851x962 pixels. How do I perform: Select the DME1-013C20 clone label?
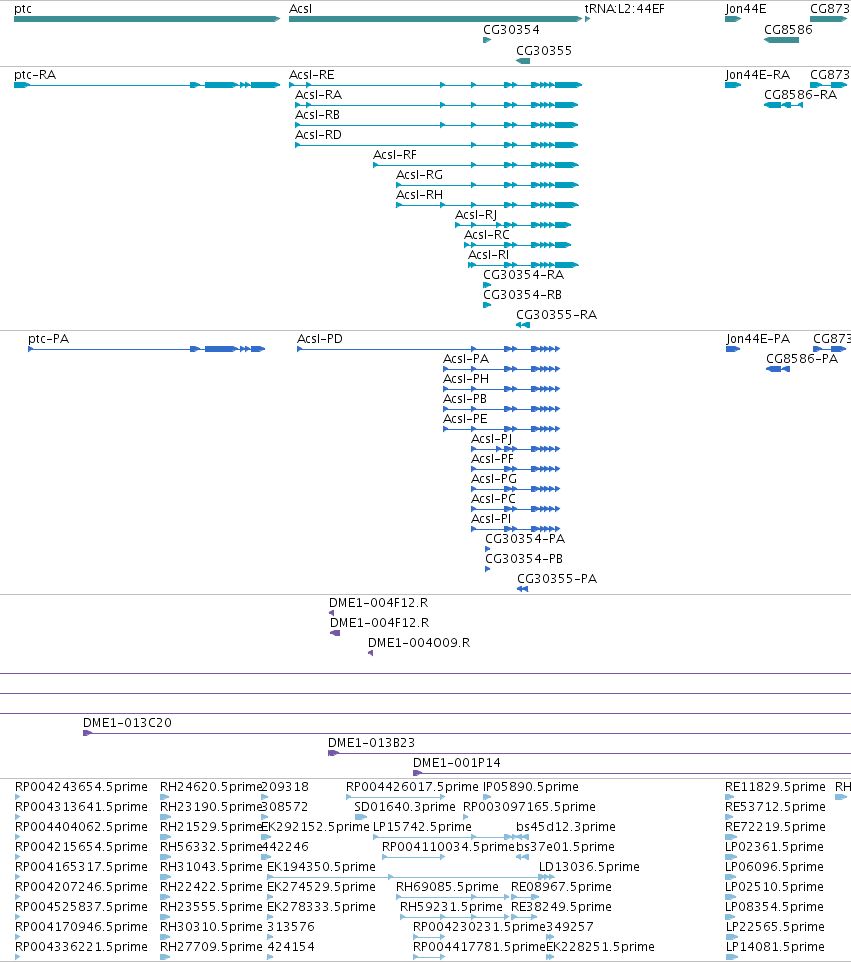tap(128, 723)
